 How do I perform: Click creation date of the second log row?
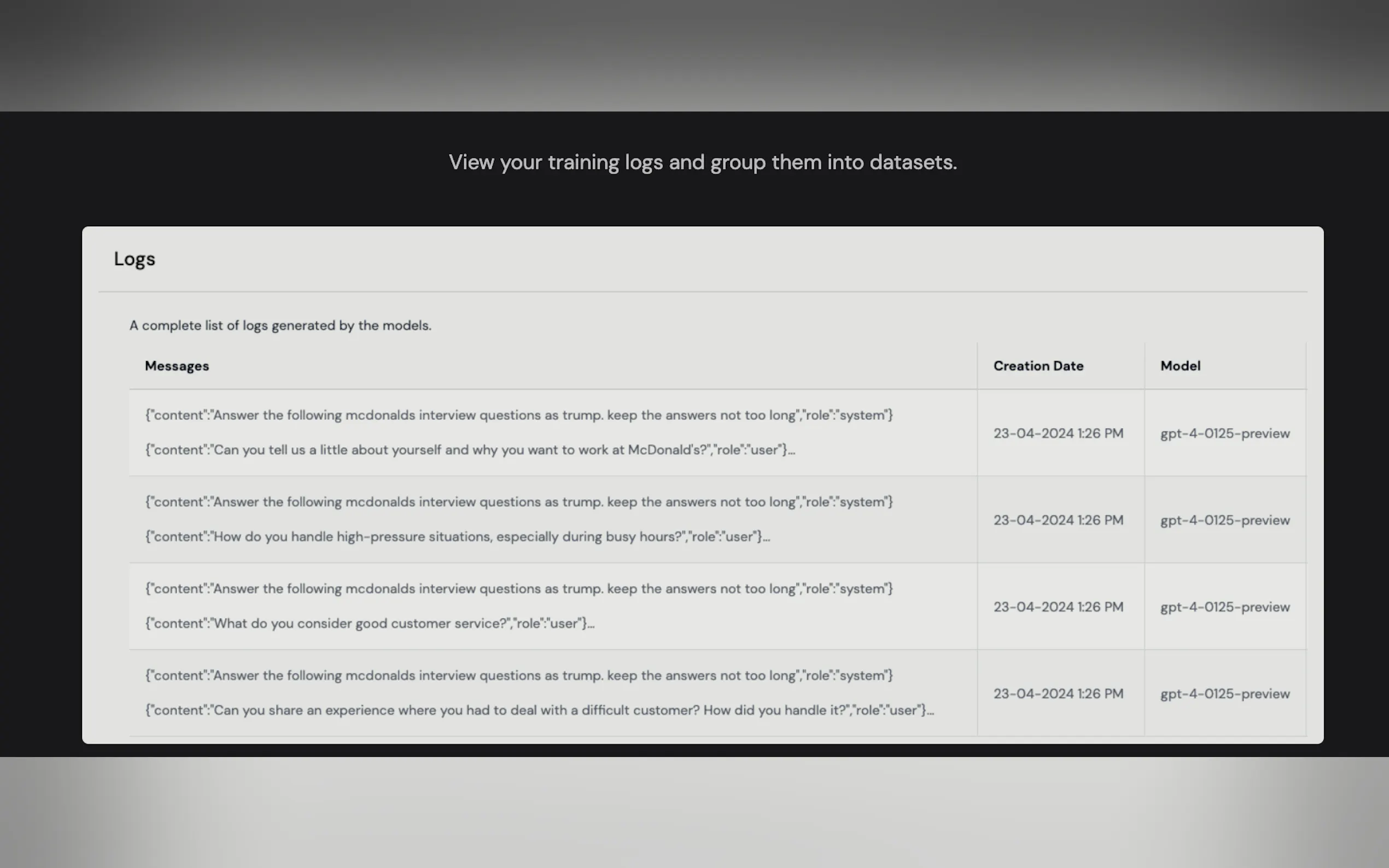(x=1058, y=520)
